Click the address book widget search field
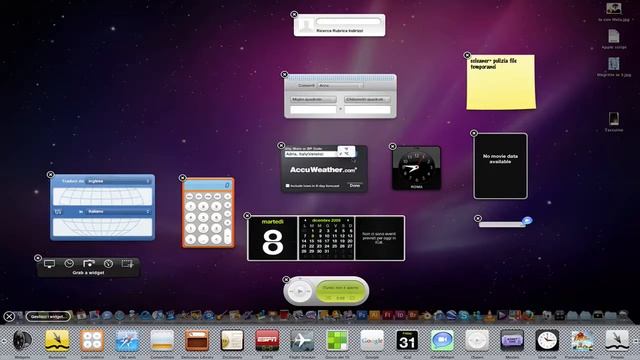The width and height of the screenshot is (640, 360). pyautogui.click(x=348, y=21)
